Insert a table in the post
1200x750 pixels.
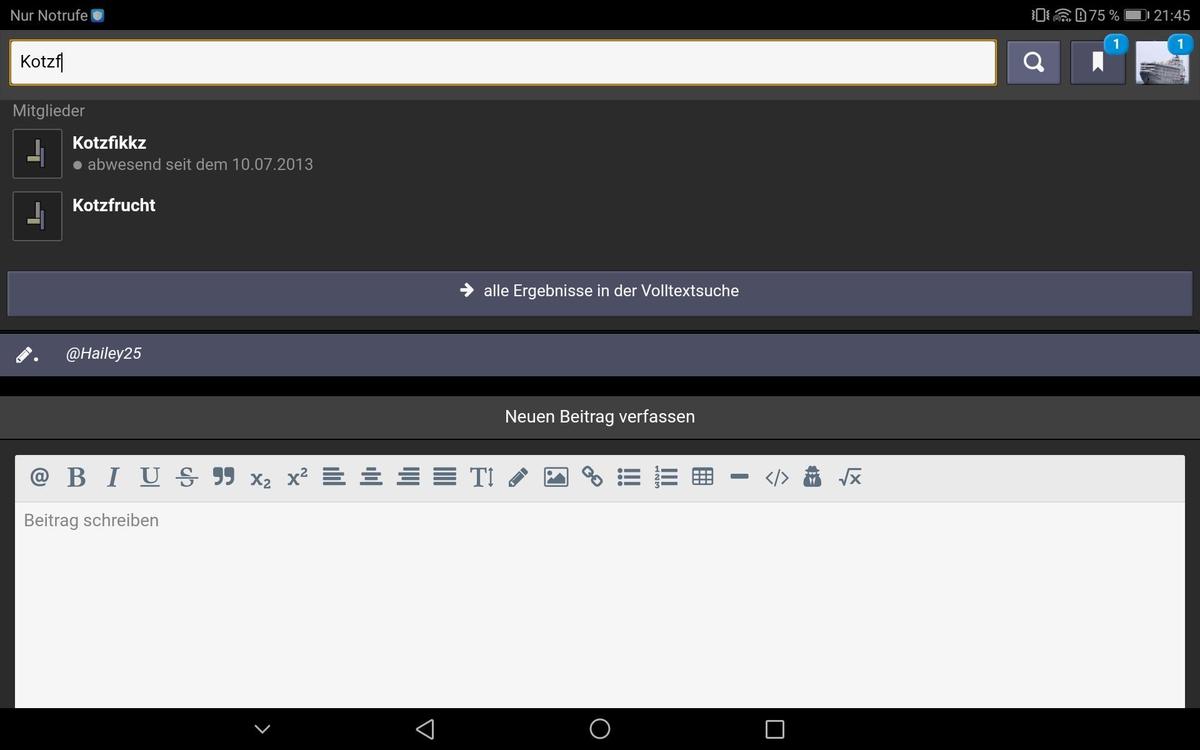(x=703, y=477)
